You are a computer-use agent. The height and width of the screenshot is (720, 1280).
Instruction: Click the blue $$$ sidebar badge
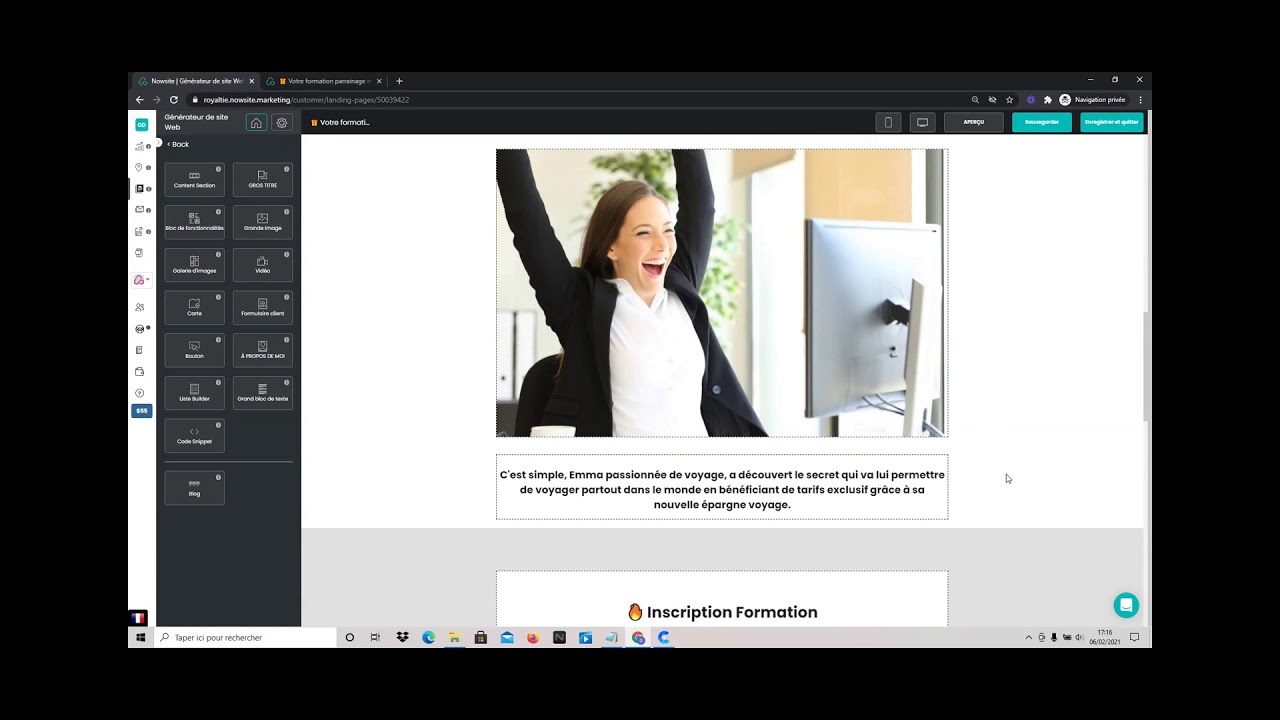click(x=142, y=411)
